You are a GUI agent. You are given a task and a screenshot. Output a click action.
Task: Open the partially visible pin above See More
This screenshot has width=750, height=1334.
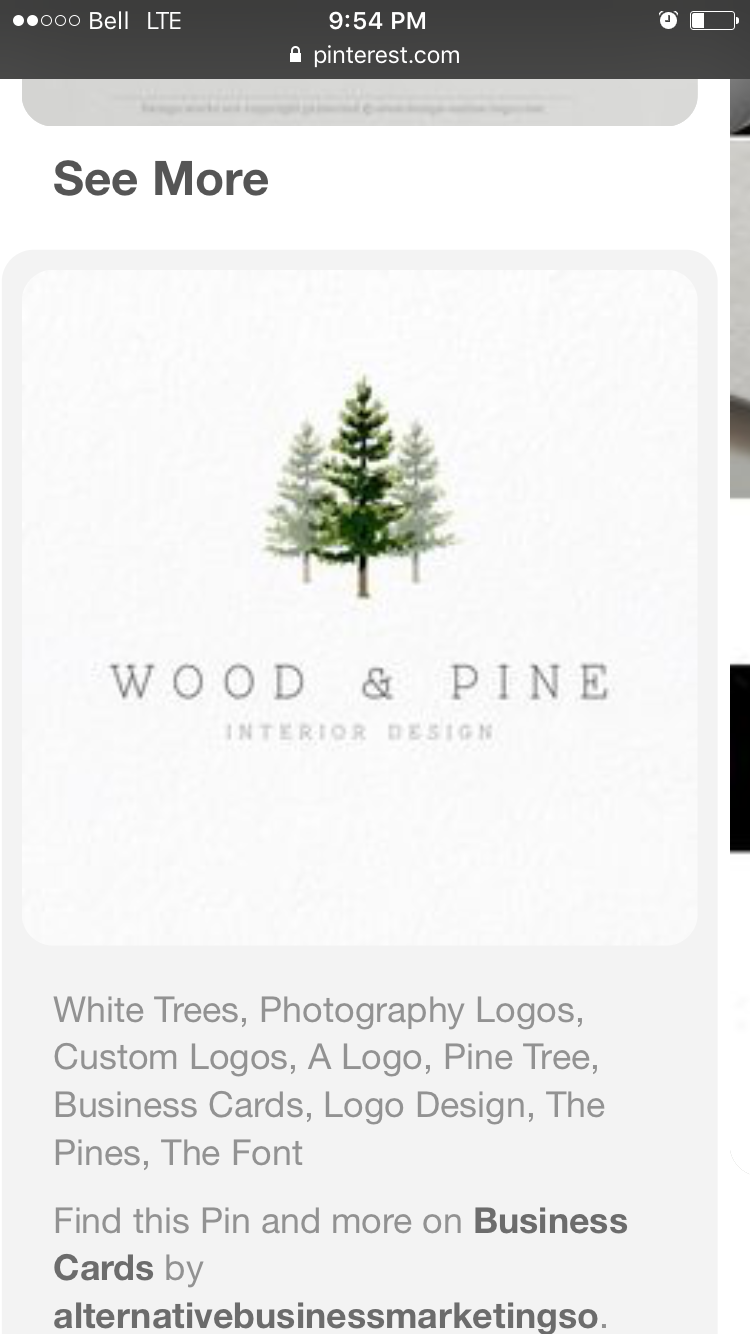360,103
